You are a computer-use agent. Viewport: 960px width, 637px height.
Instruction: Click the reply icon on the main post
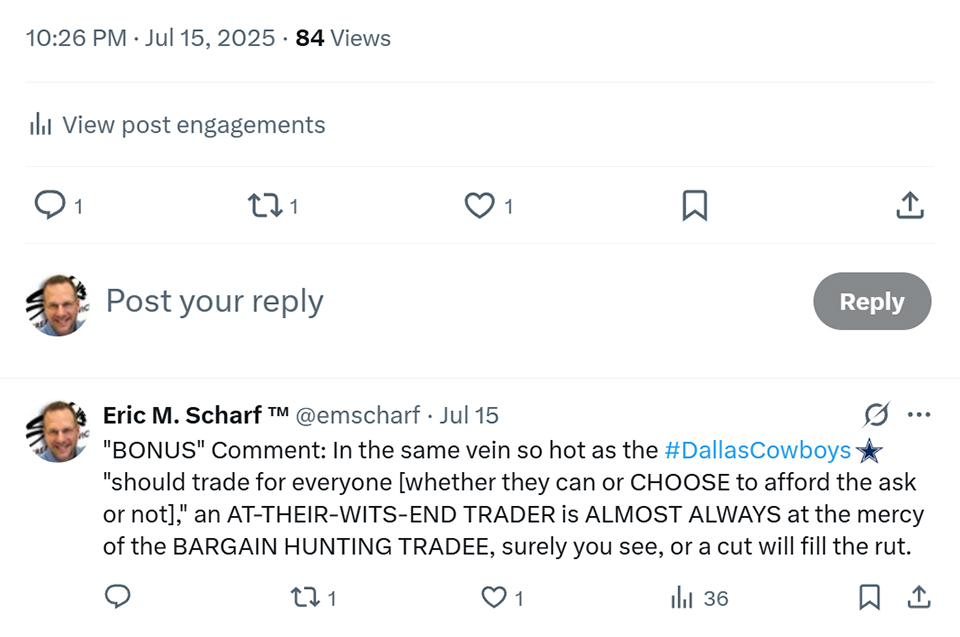click(50, 206)
